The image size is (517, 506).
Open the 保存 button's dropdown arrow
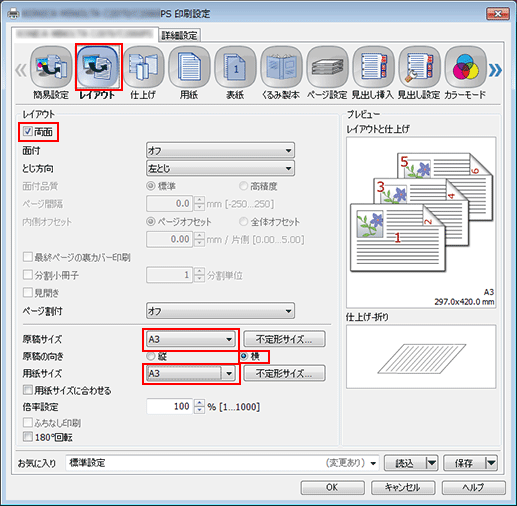pyautogui.click(x=491, y=463)
